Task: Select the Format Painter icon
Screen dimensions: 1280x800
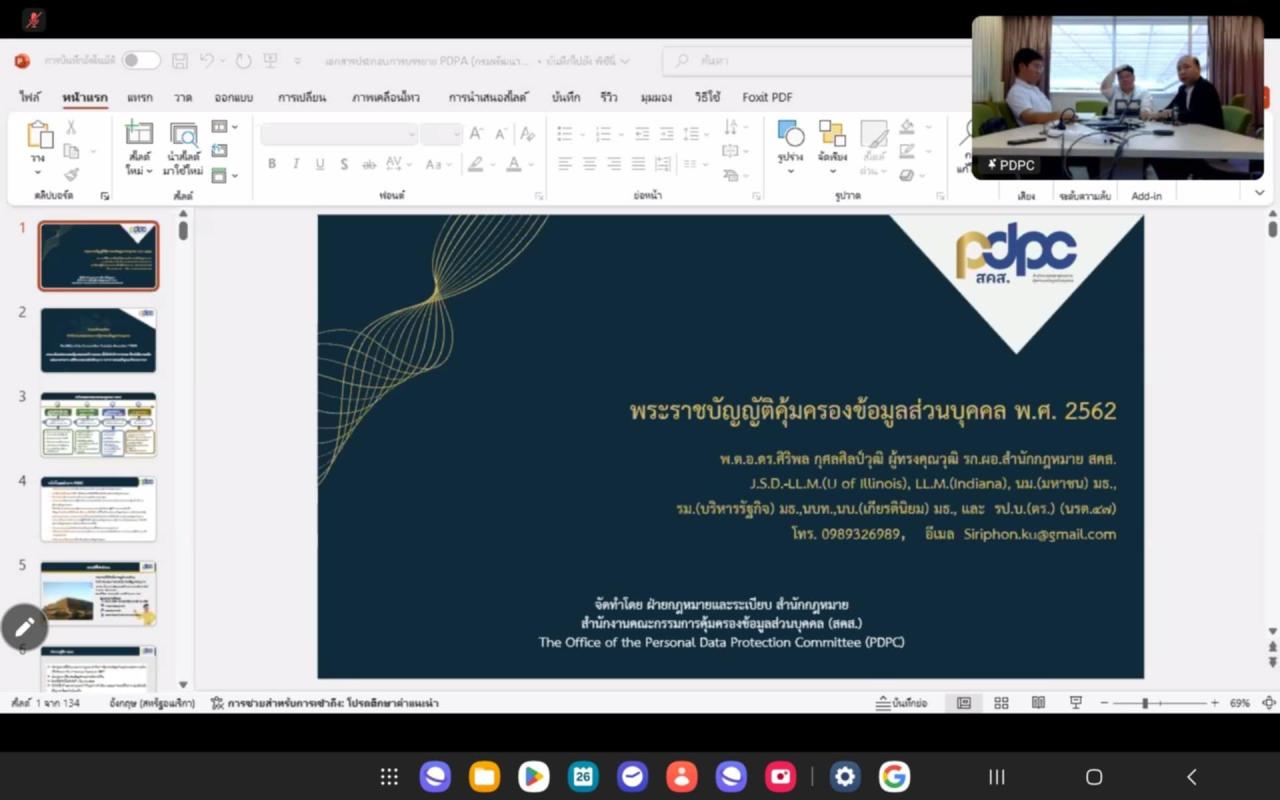Action: (x=70, y=177)
